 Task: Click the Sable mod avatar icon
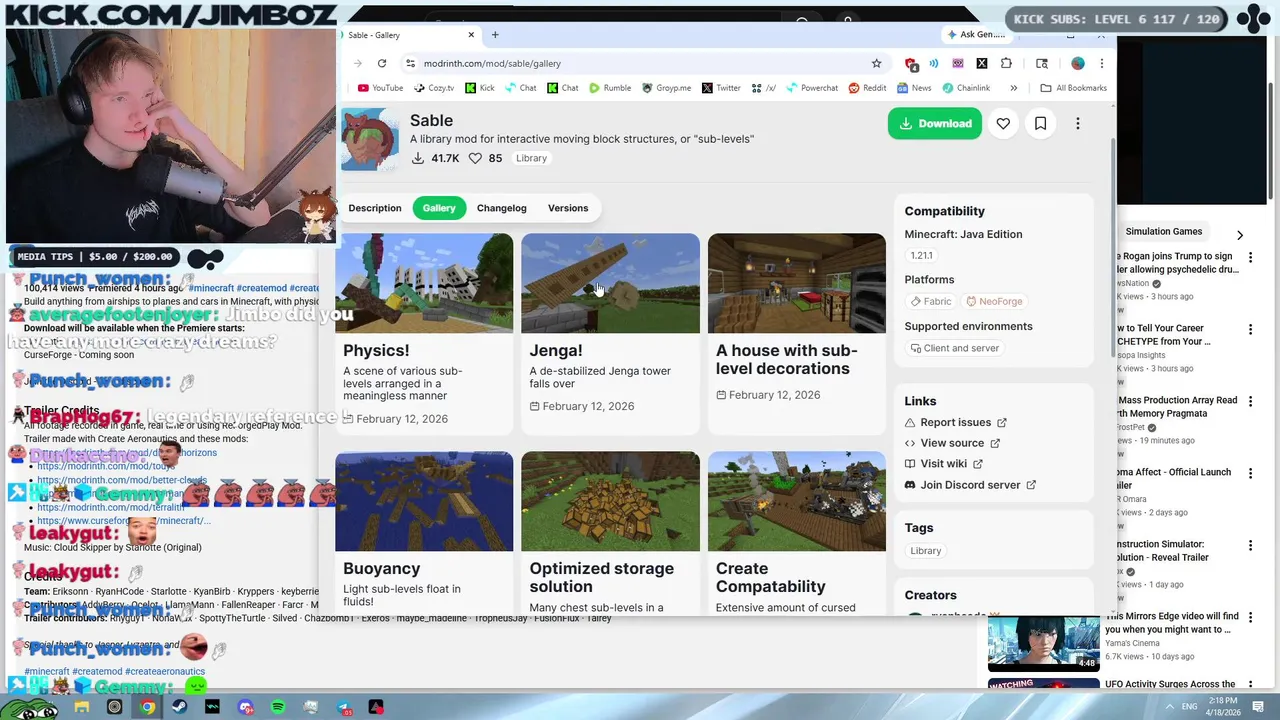(x=370, y=139)
